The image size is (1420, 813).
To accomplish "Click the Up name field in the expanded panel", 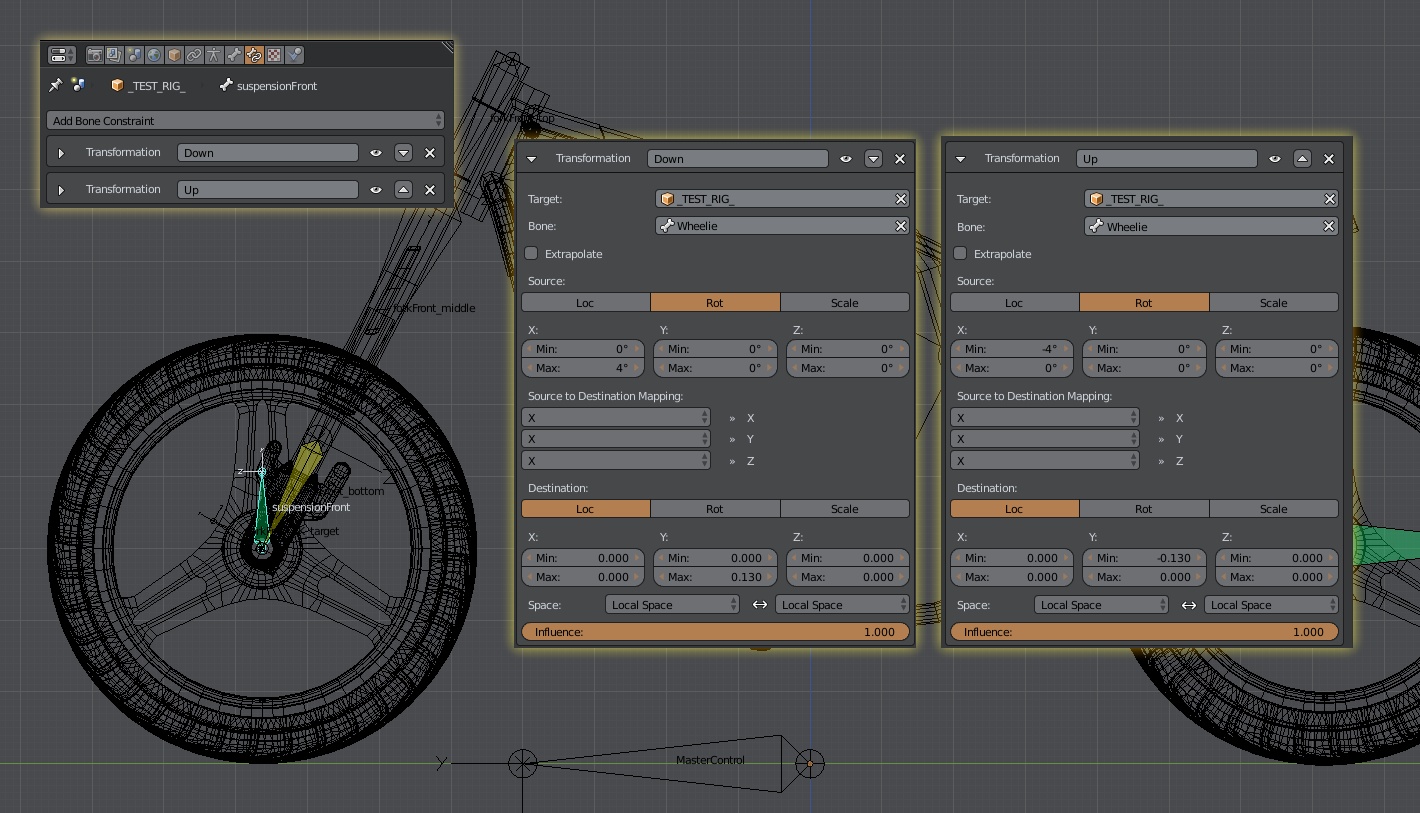I will (x=1167, y=159).
